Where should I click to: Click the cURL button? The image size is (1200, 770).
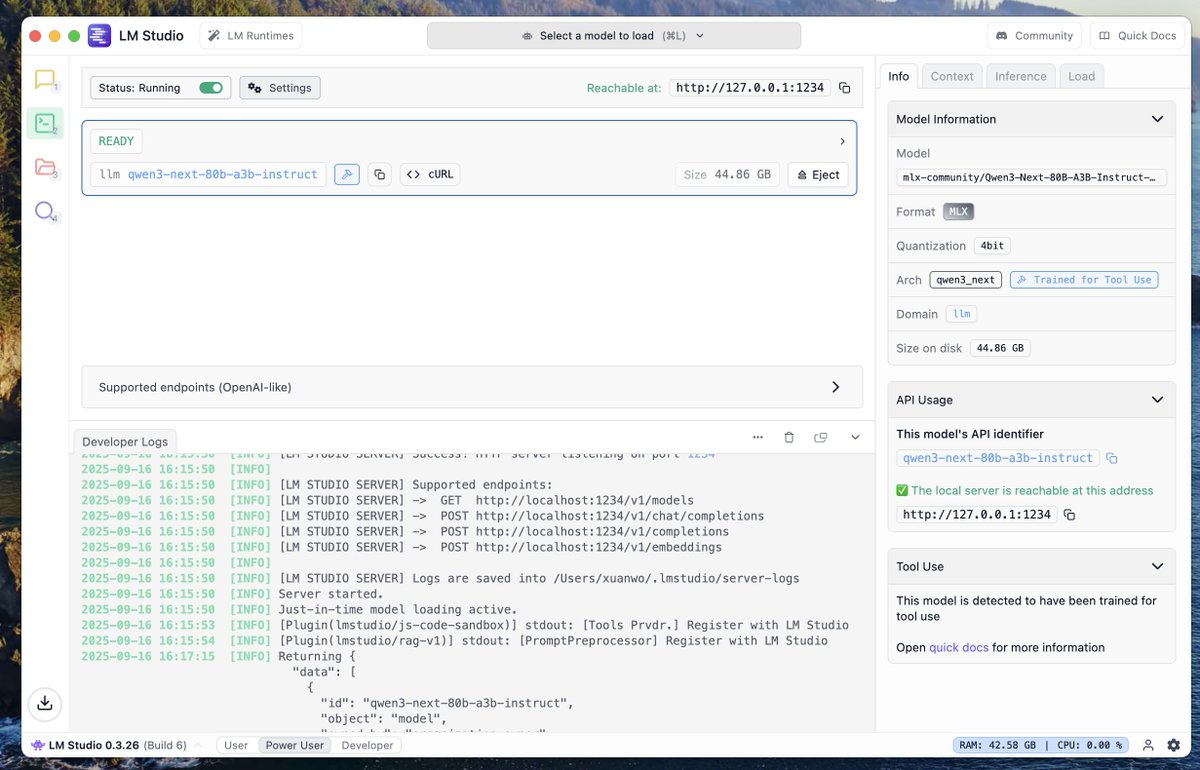click(x=430, y=174)
